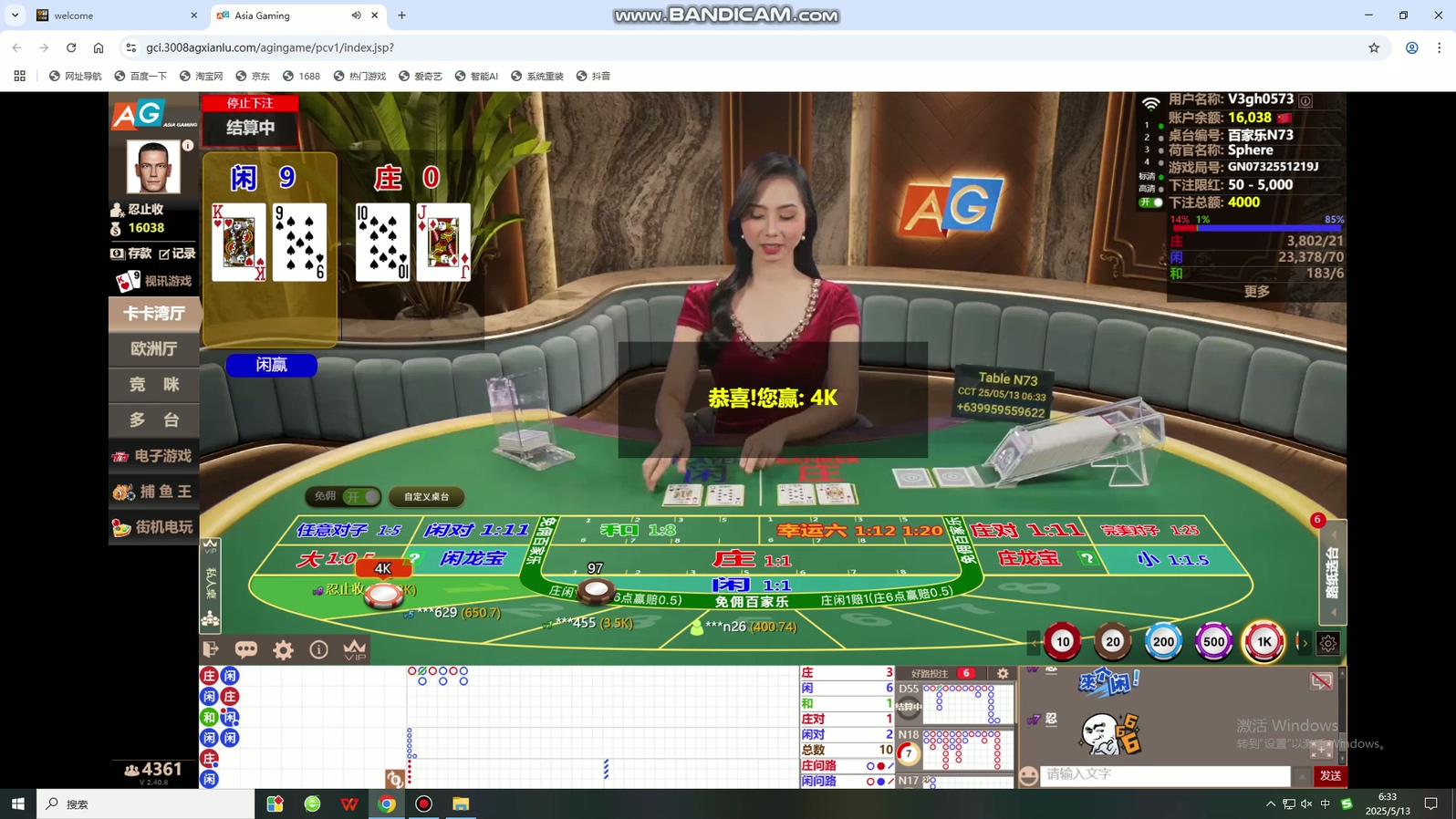The height and width of the screenshot is (819, 1456).
Task: Toggle the 免佣 commission-free switch
Action: coord(359,497)
